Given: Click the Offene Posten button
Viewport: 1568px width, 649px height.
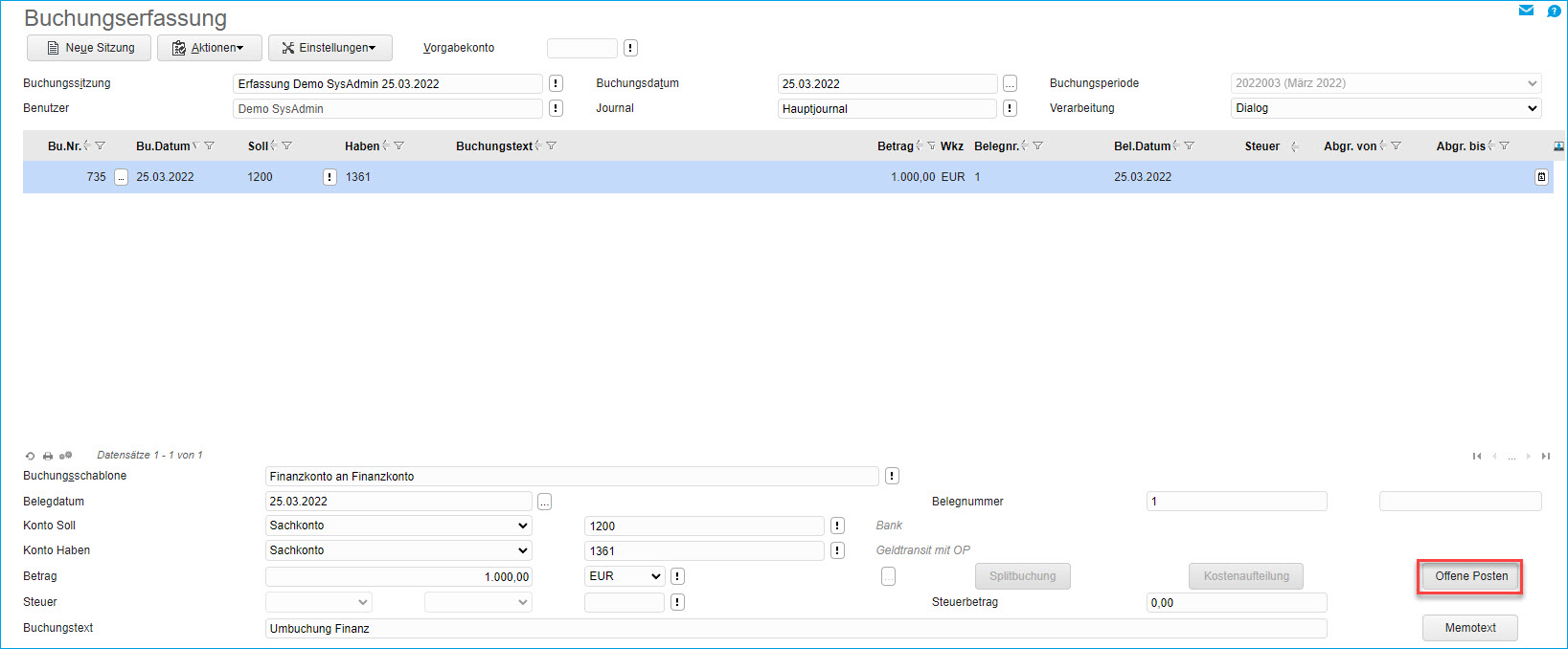Looking at the screenshot, I should (1470, 576).
